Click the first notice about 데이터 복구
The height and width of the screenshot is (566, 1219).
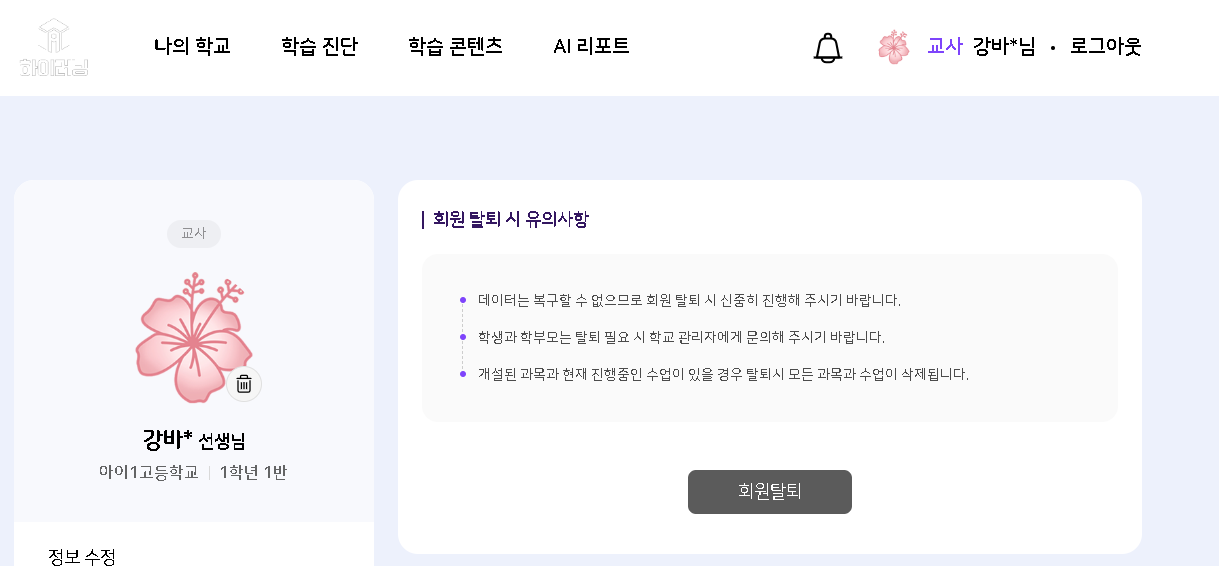point(689,300)
